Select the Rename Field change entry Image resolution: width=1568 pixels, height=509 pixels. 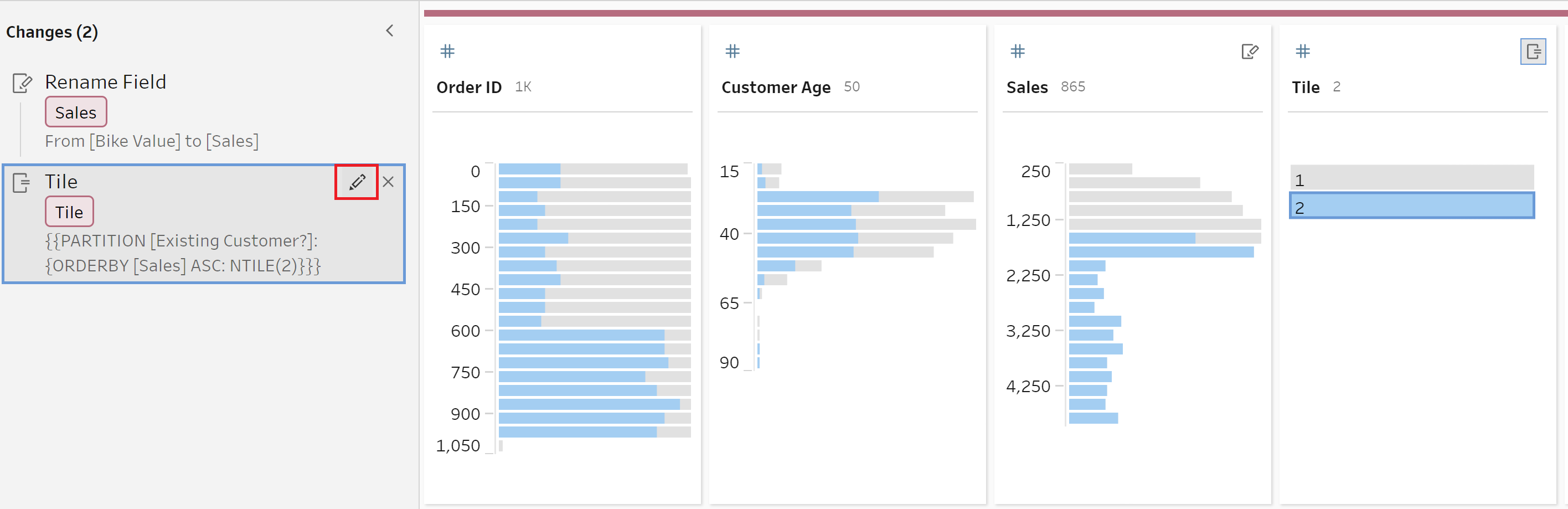105,82
